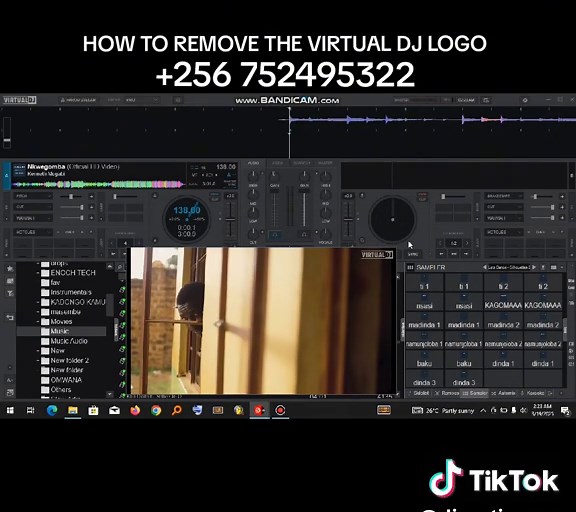Screen dimensions: 576x512
Task: Trigger the first 'madinda 2' sampler pad
Action: [x=503, y=321]
